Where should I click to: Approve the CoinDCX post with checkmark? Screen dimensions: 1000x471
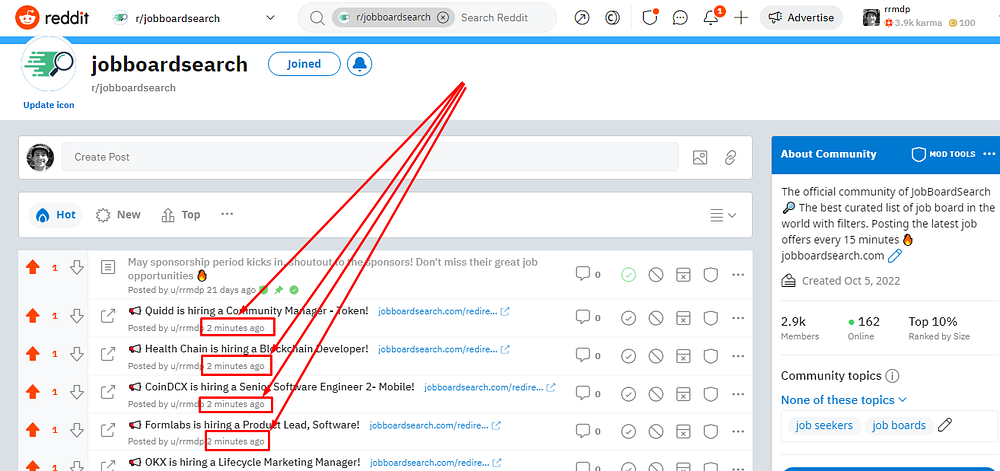(628, 394)
